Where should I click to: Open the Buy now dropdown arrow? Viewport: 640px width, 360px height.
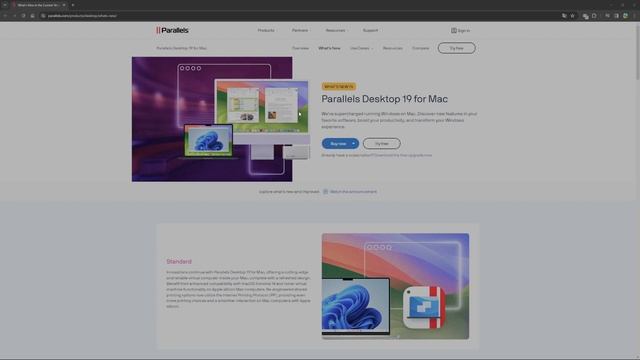click(353, 144)
